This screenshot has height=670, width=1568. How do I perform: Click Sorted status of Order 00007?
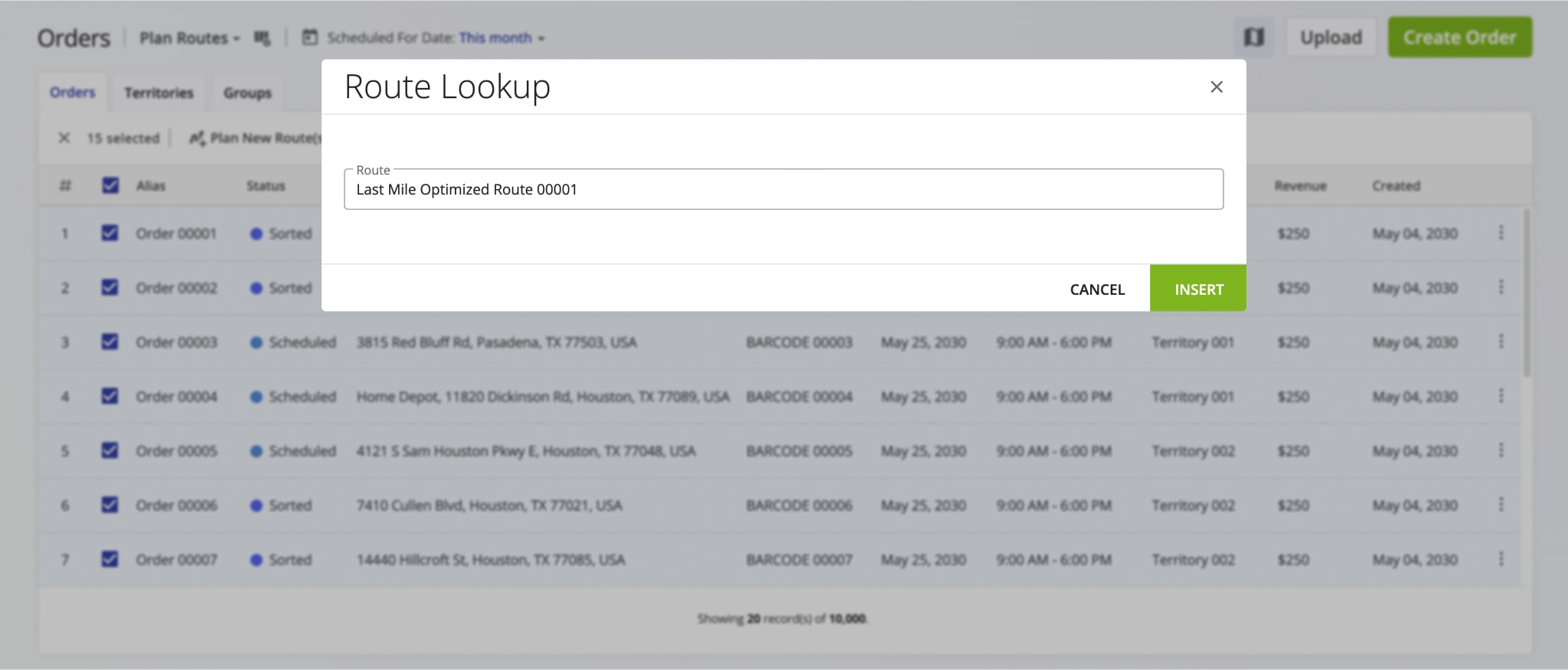(x=281, y=560)
